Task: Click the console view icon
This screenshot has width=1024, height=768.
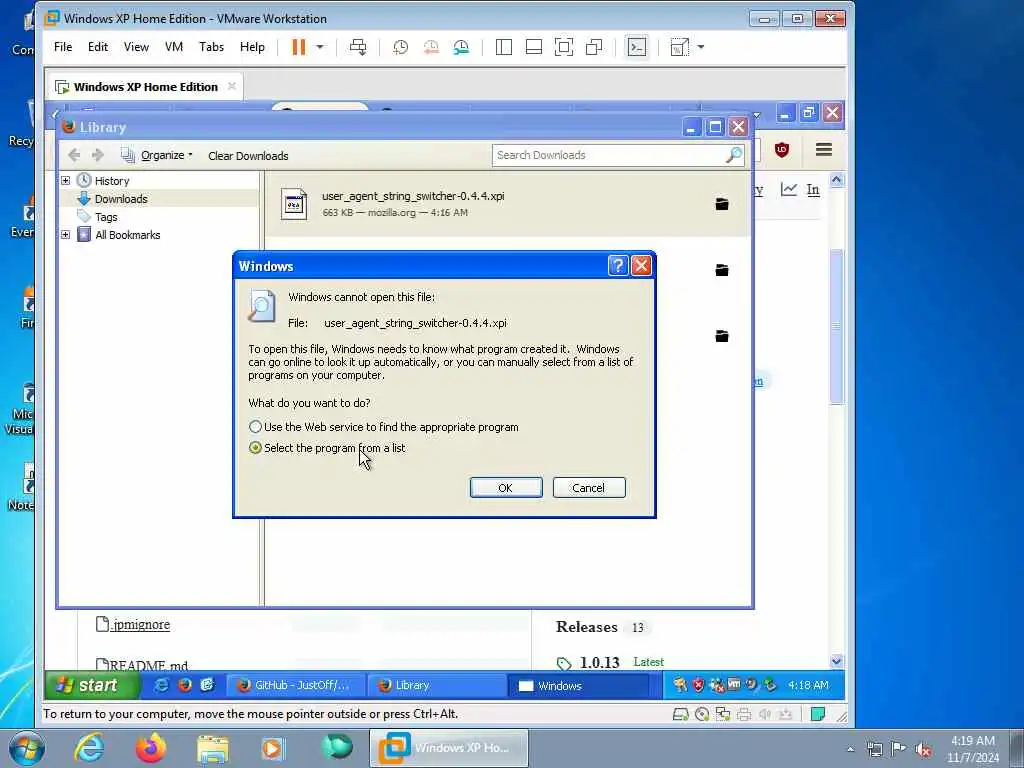Action: tap(637, 47)
